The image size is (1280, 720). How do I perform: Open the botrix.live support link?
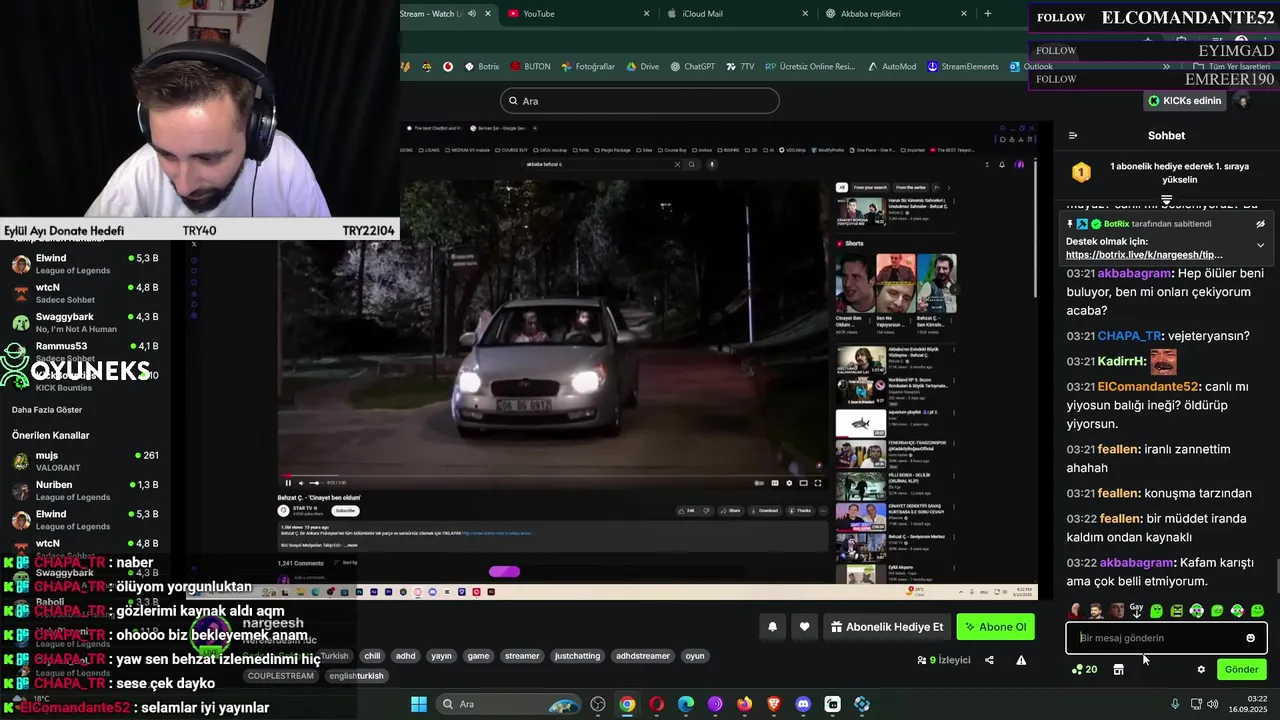[1144, 255]
